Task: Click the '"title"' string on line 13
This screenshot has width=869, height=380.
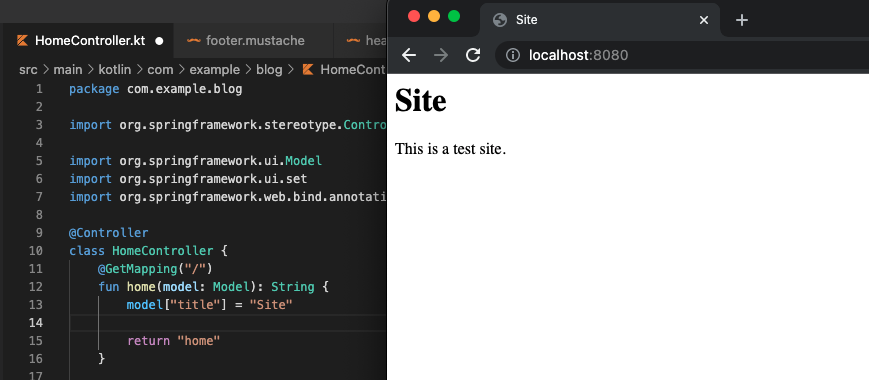Action: click(195, 305)
